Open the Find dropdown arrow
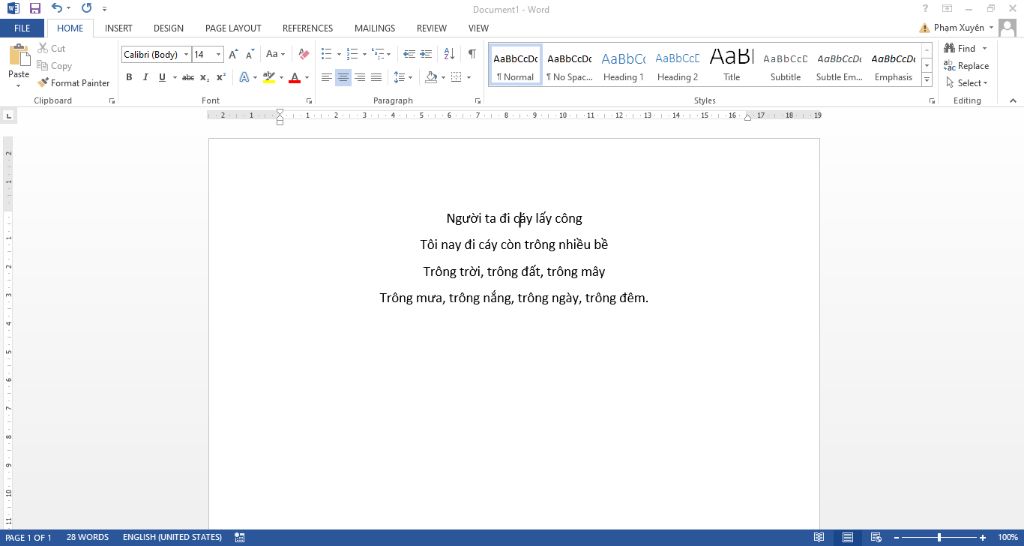The width and height of the screenshot is (1024, 546). pyautogui.click(x=984, y=48)
